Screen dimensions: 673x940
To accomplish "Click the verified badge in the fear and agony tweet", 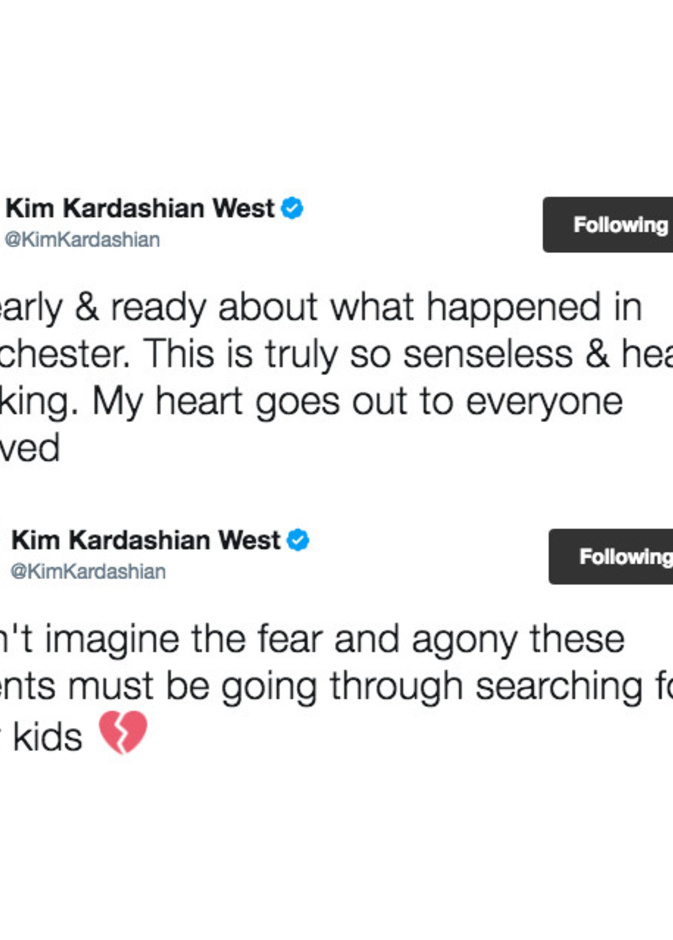I will 298,541.
